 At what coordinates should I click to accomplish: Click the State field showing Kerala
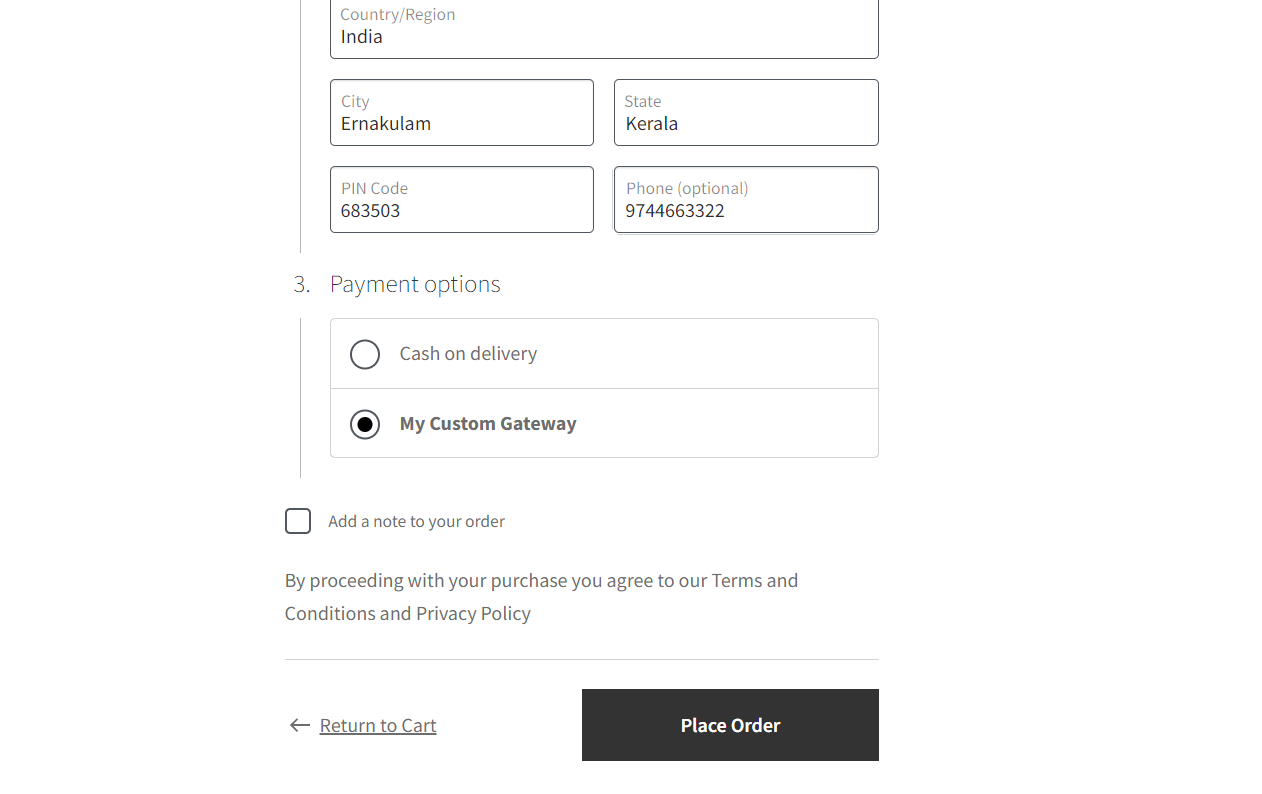tap(745, 112)
